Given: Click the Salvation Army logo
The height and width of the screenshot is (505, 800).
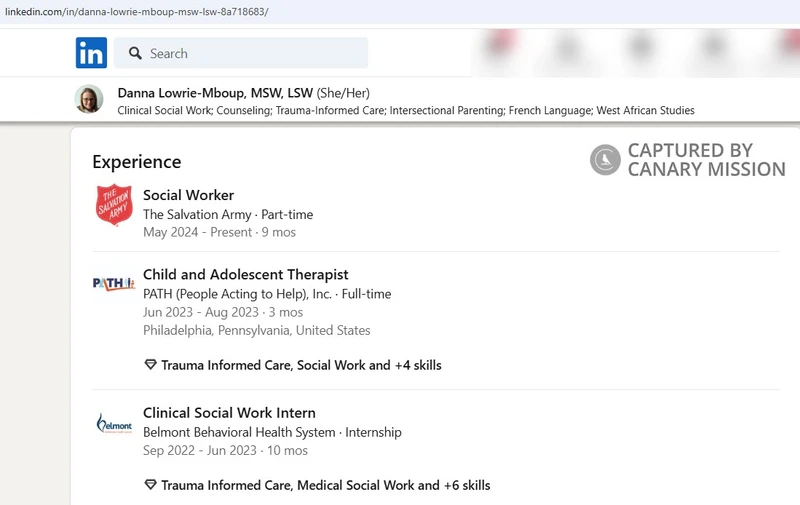Looking at the screenshot, I should point(114,204).
